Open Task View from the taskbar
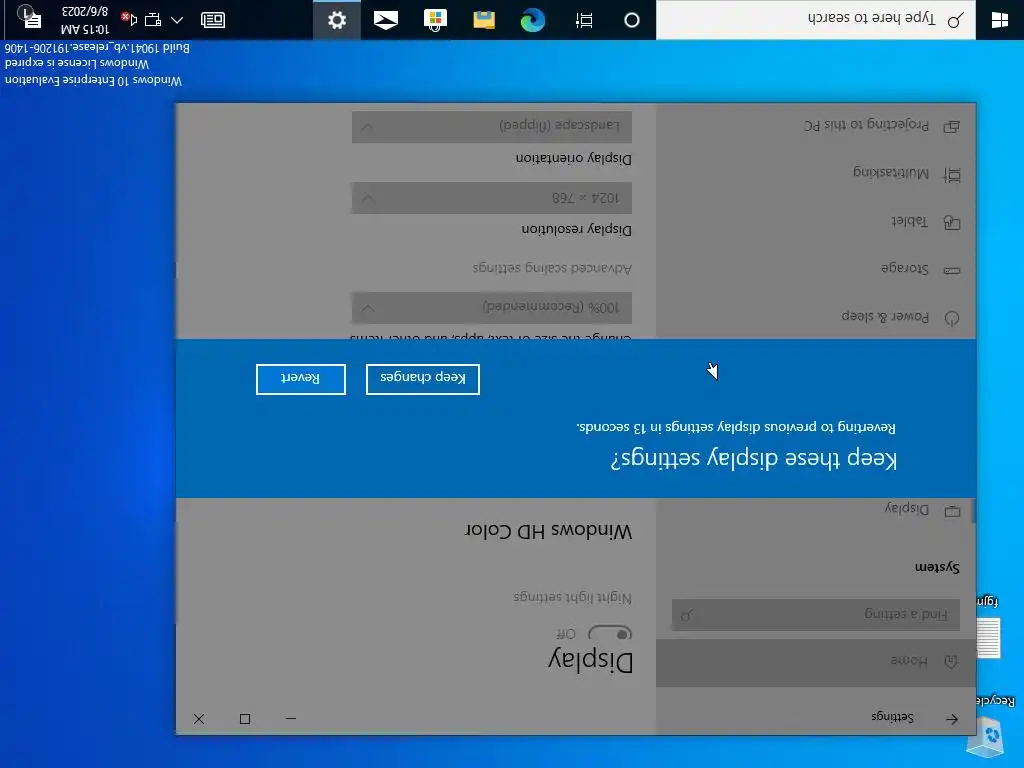This screenshot has height=768, width=1024. click(584, 20)
